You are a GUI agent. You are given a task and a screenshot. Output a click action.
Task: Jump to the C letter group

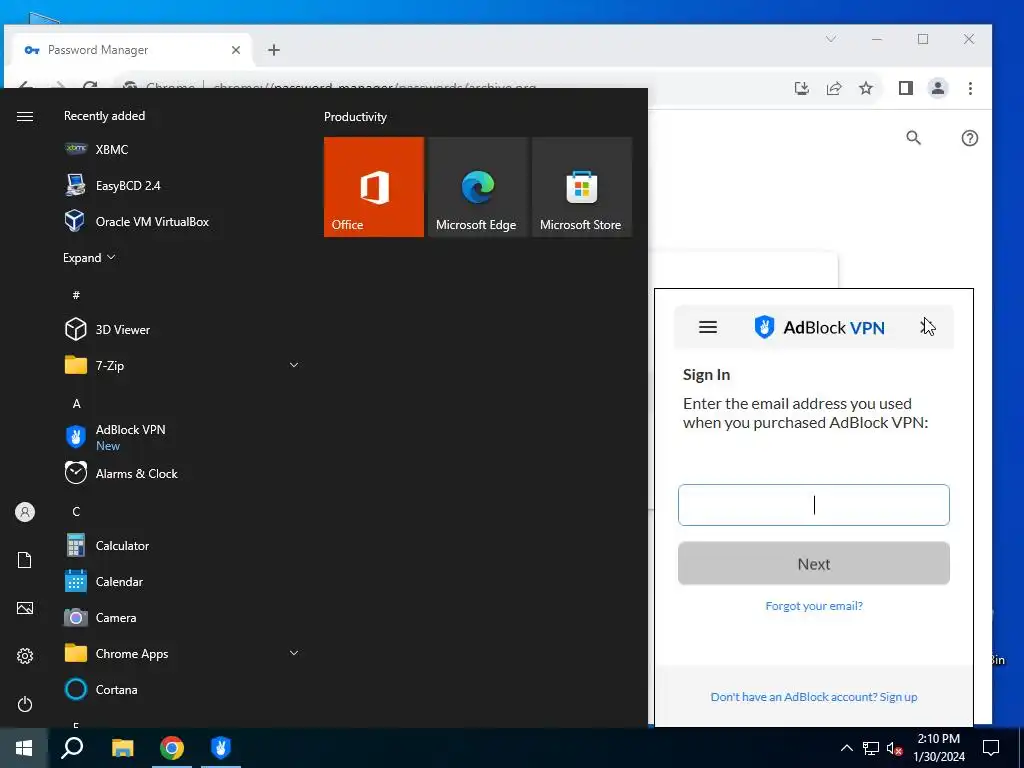[x=76, y=511]
